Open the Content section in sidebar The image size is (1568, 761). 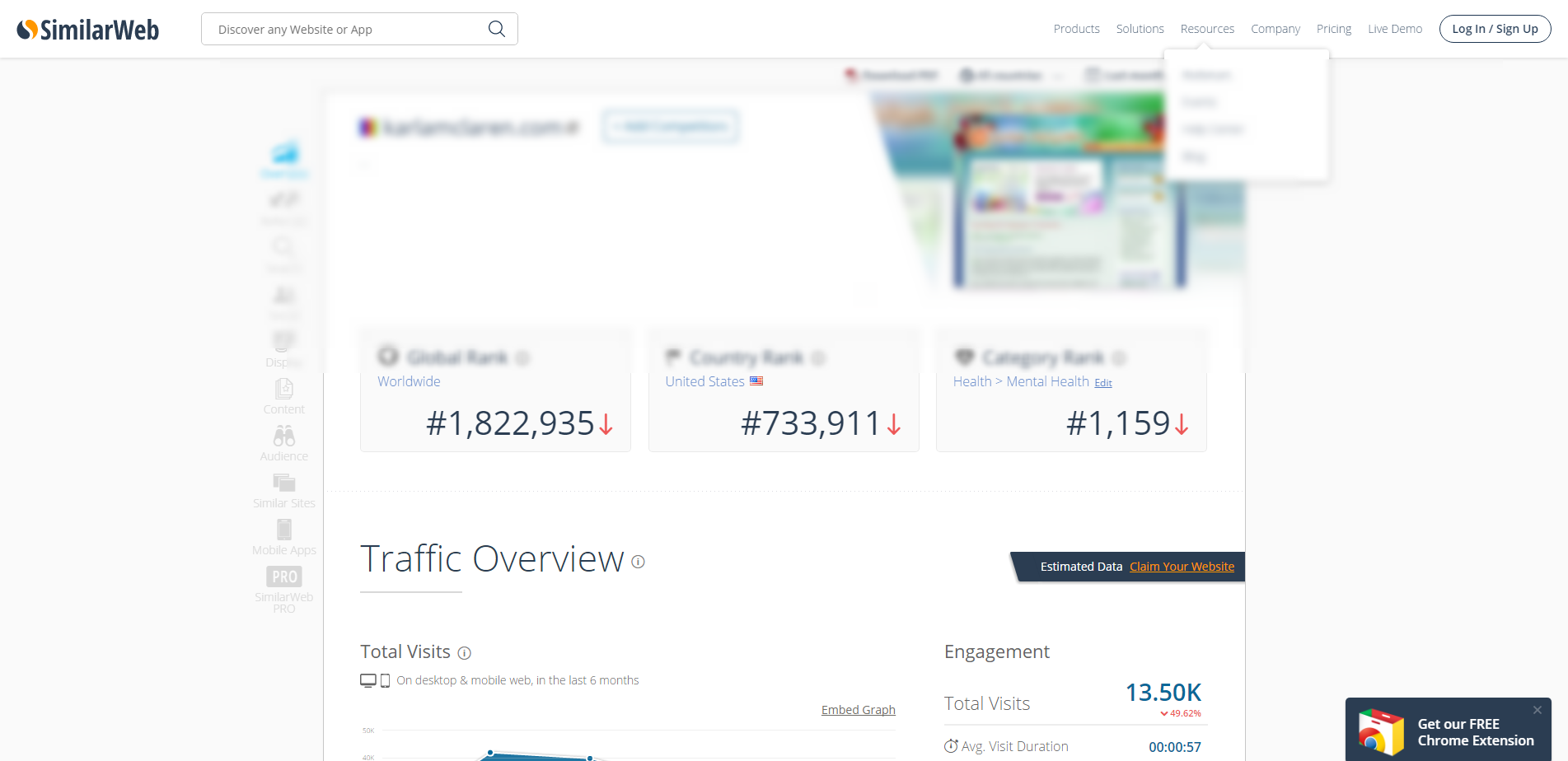click(x=284, y=396)
